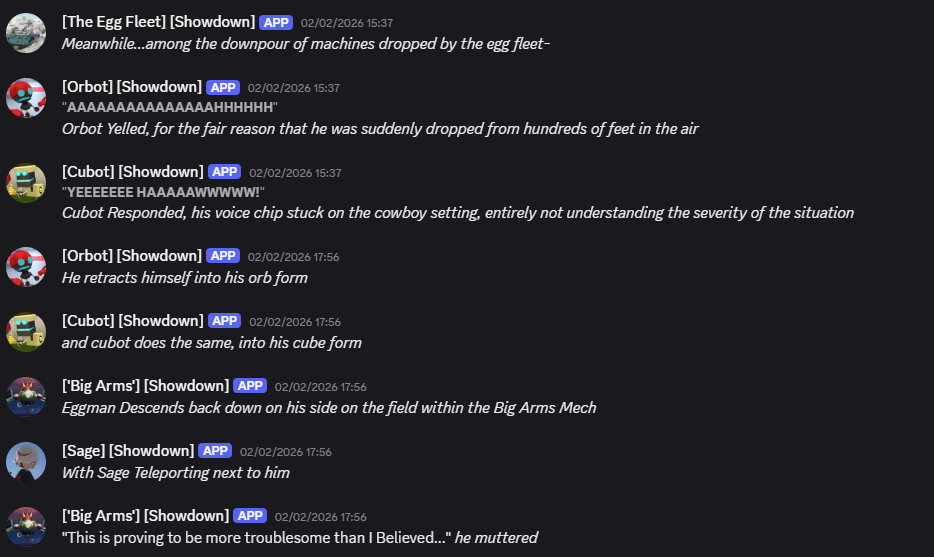The image size is (934, 557).
Task: Click the "With Sage Teleporting next to him" message
Action: coord(176,473)
